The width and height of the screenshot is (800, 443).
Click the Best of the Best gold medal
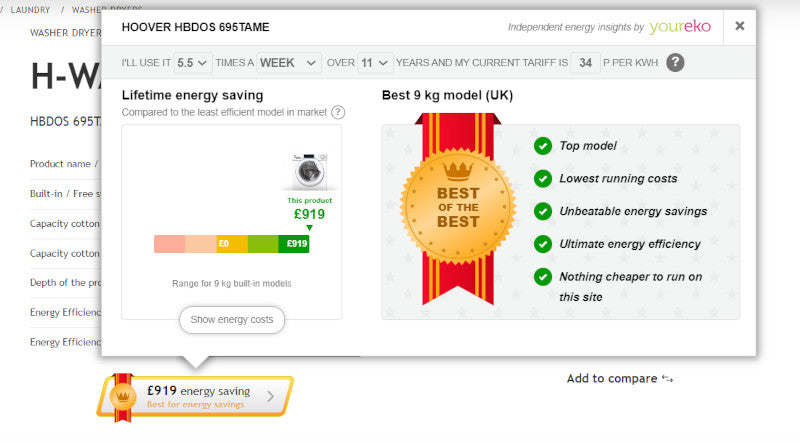(x=457, y=206)
